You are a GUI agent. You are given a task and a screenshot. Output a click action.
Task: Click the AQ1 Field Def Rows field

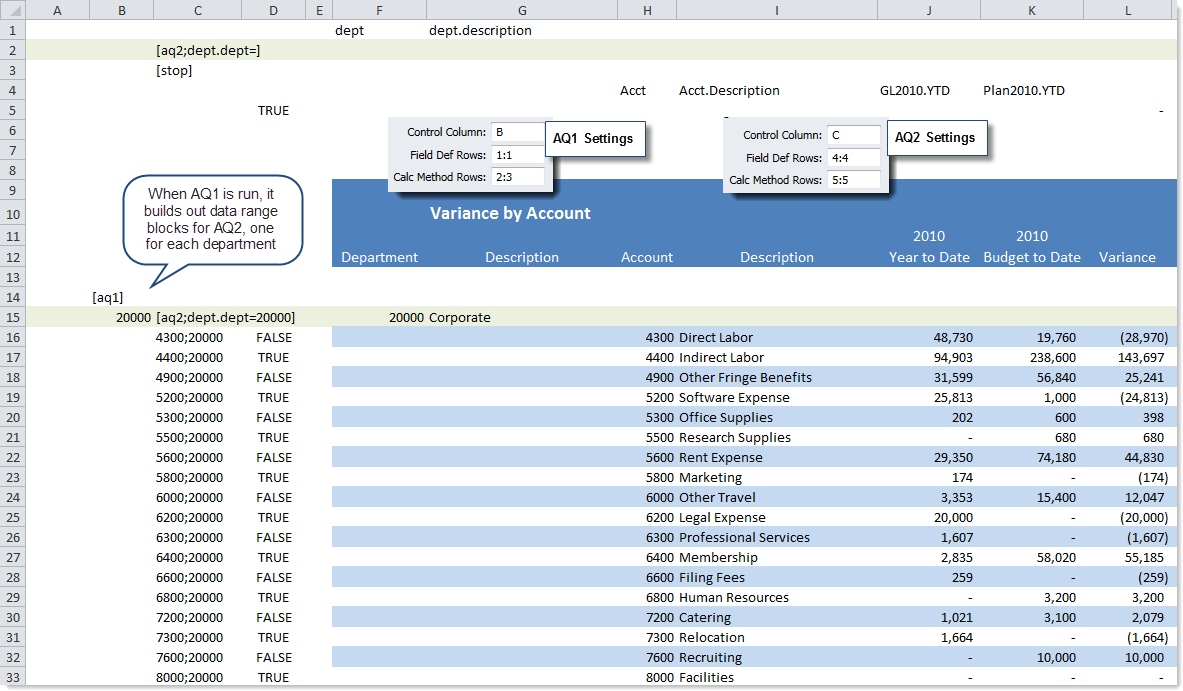(517, 155)
